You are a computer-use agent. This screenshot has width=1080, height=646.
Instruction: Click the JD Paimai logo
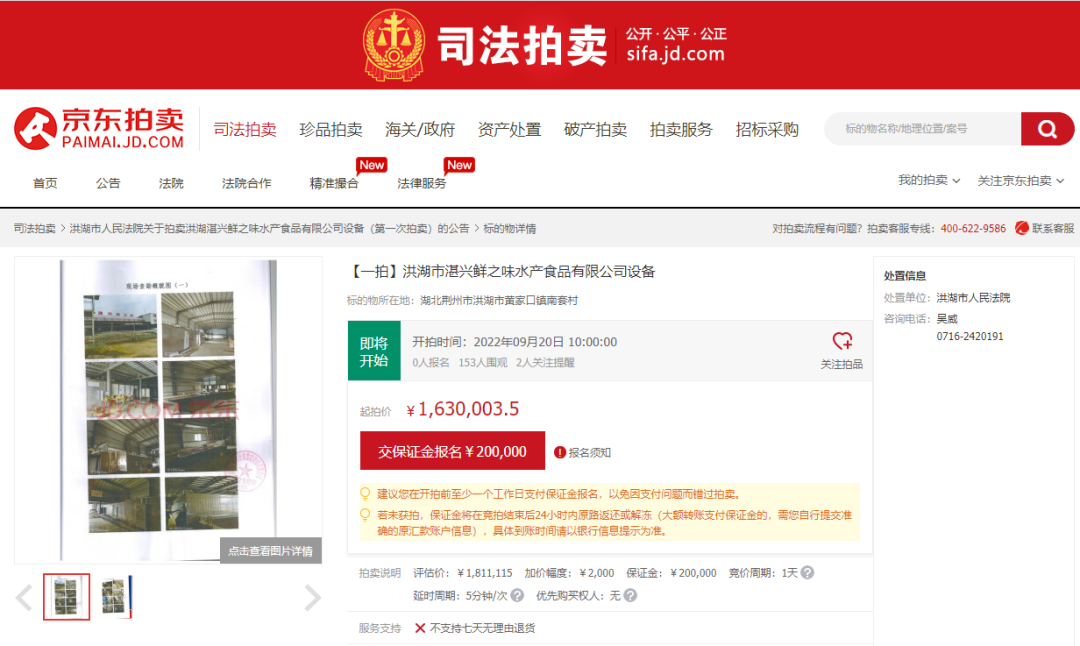pyautogui.click(x=100, y=128)
